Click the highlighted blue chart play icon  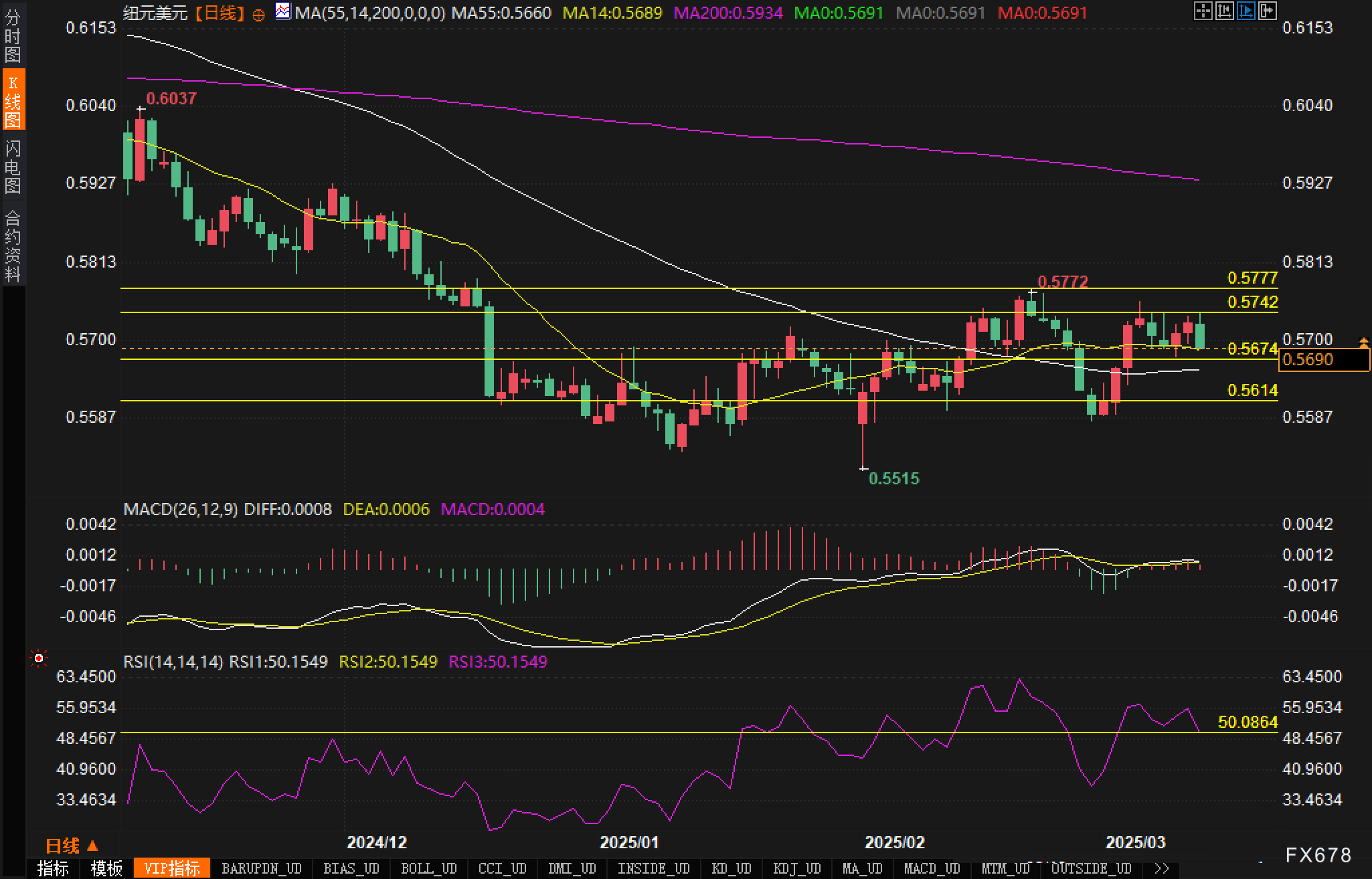coord(1246,11)
